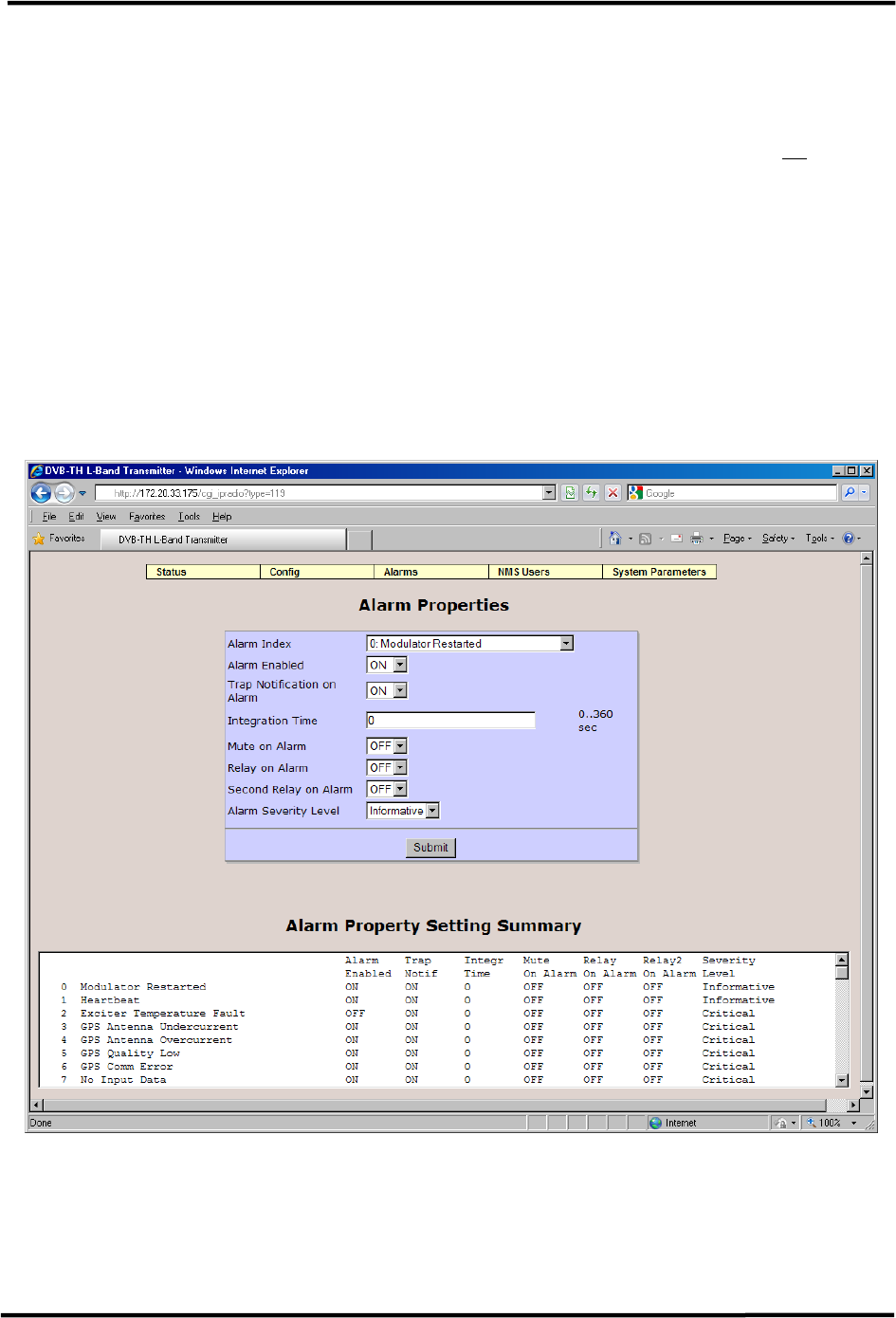The height and width of the screenshot is (1318, 896).
Task: Click the Heartbeat summary row
Action: pyautogui.click(x=418, y=1000)
